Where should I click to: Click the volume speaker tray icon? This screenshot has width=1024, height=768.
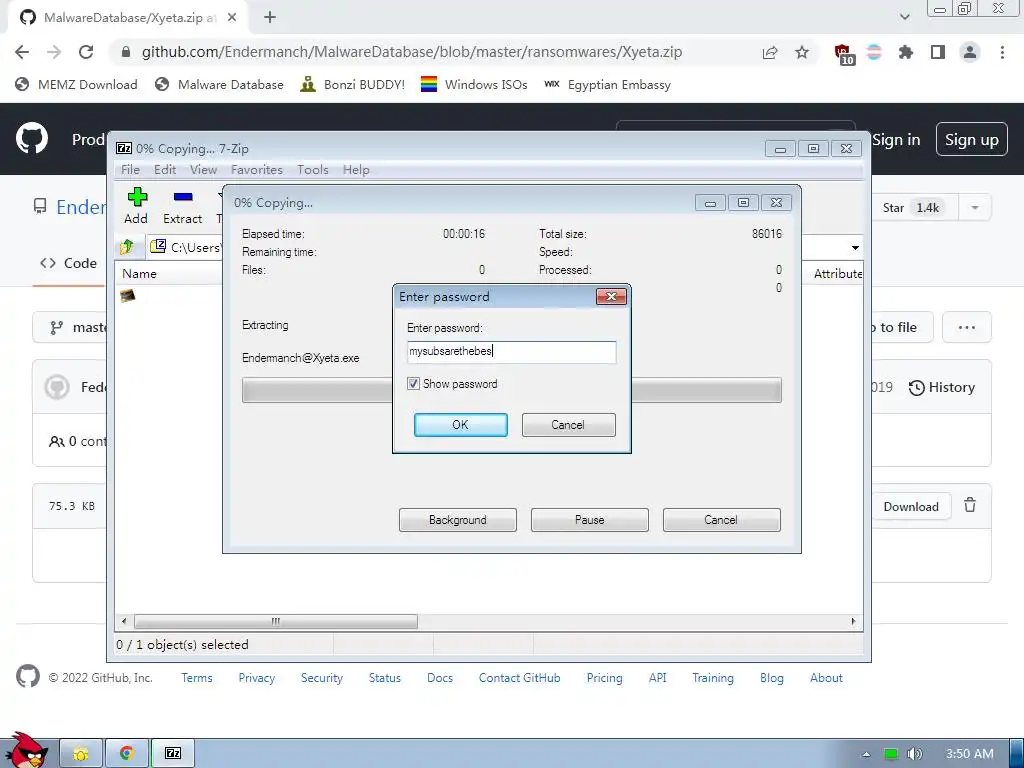[x=915, y=754]
